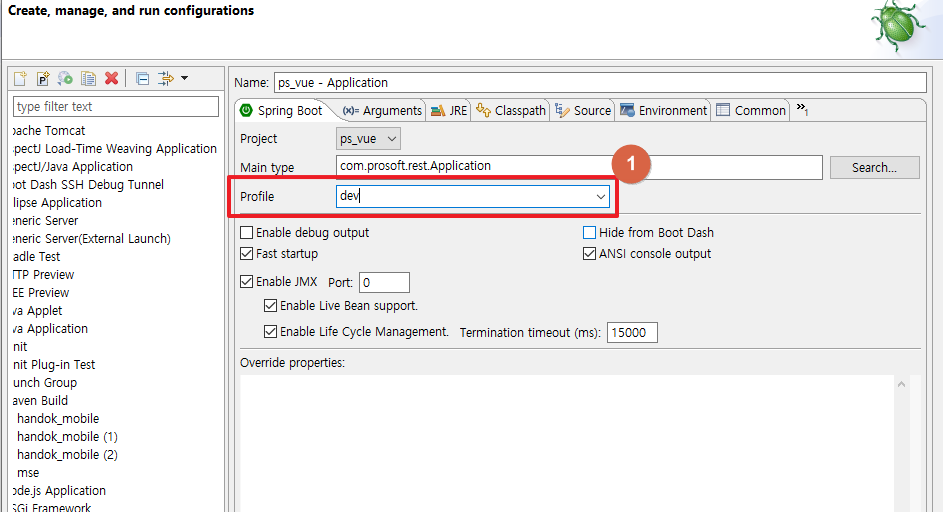Click the Override properties scroll up arrow
Screen dimensions: 943x512
(901, 384)
